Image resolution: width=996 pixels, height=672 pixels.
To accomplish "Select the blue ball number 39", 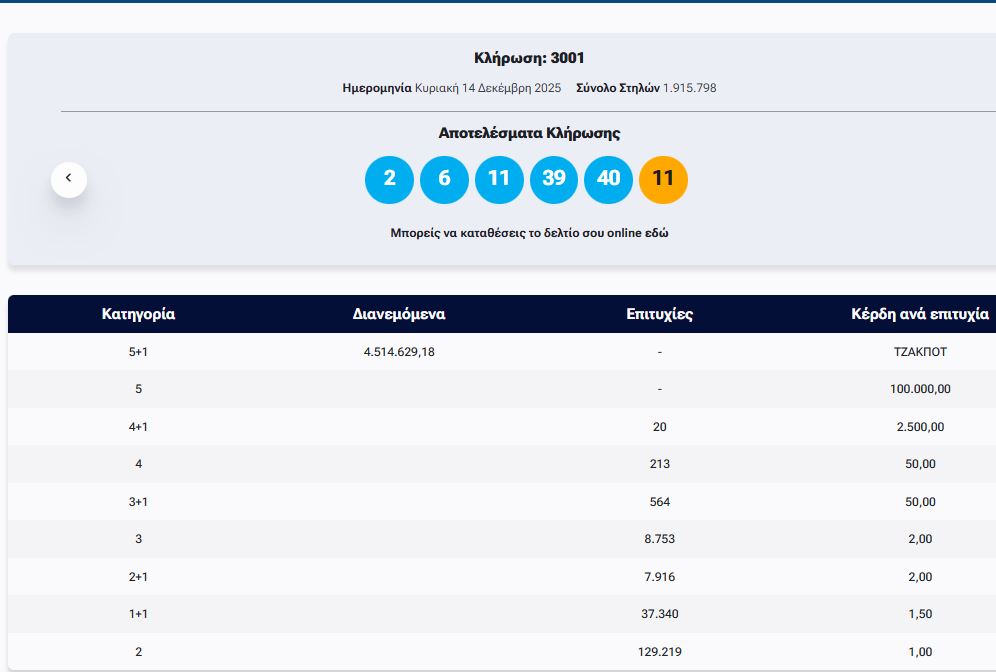I will [554, 179].
